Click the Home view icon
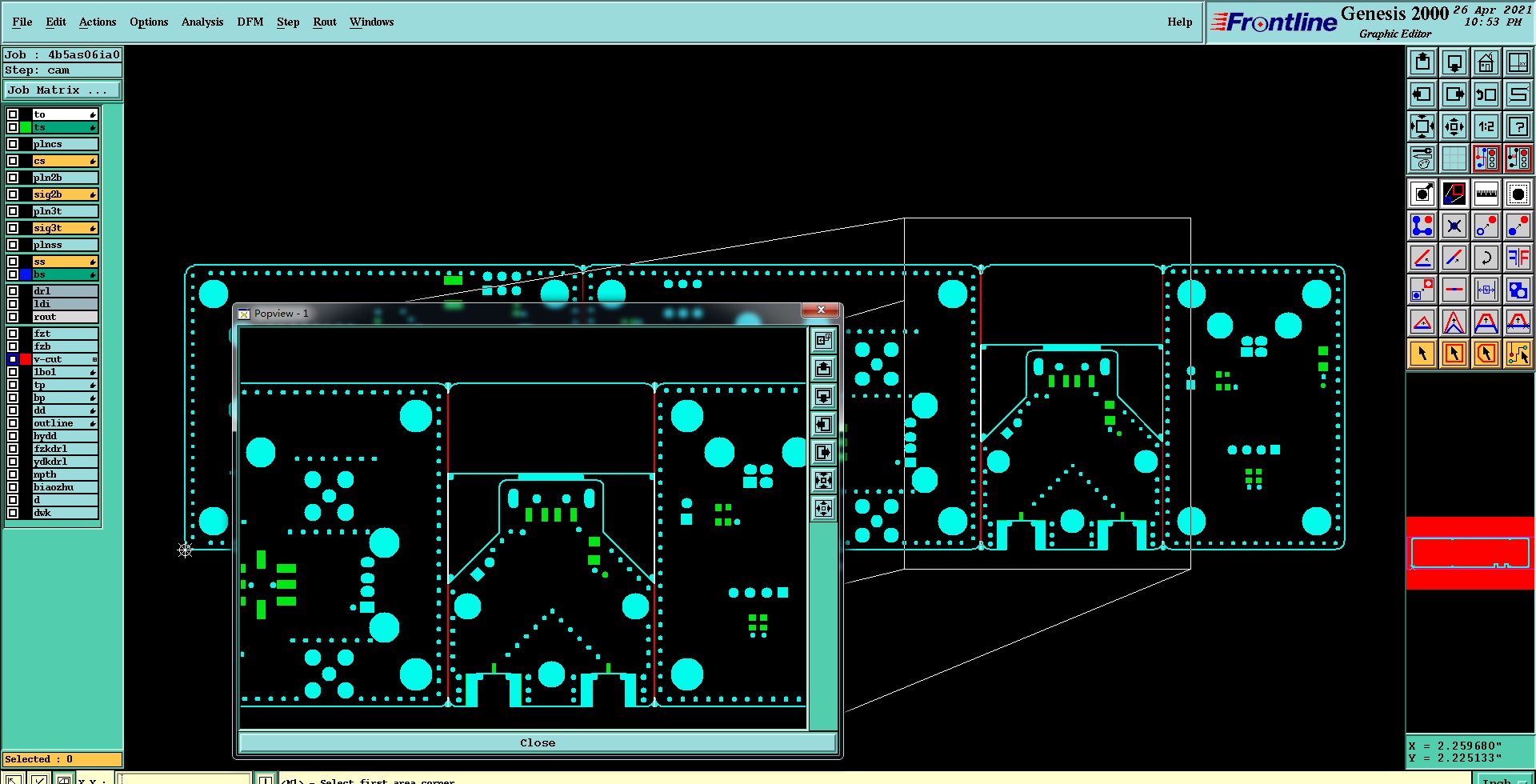 coord(1486,62)
